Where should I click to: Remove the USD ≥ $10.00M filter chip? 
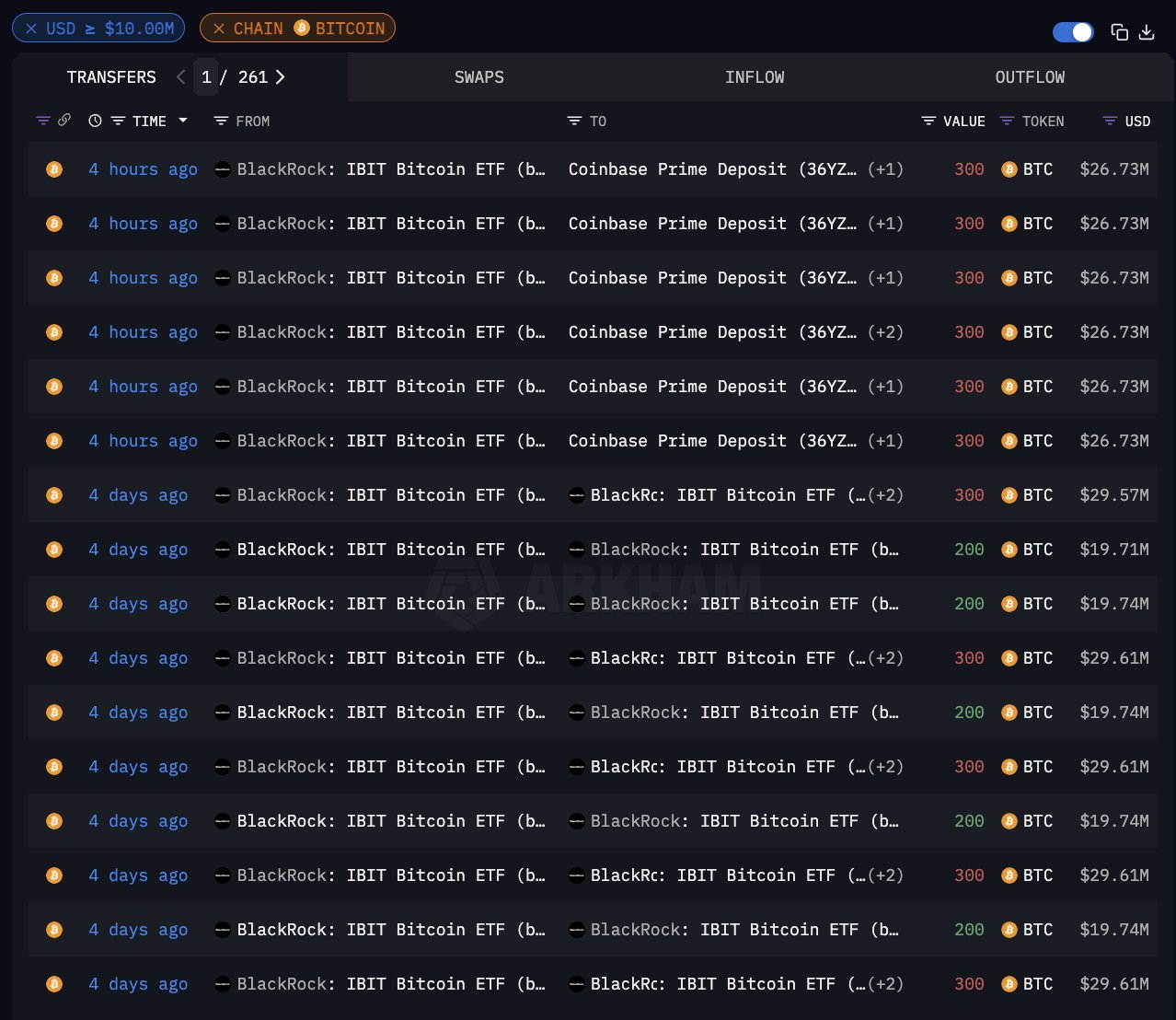point(31,29)
